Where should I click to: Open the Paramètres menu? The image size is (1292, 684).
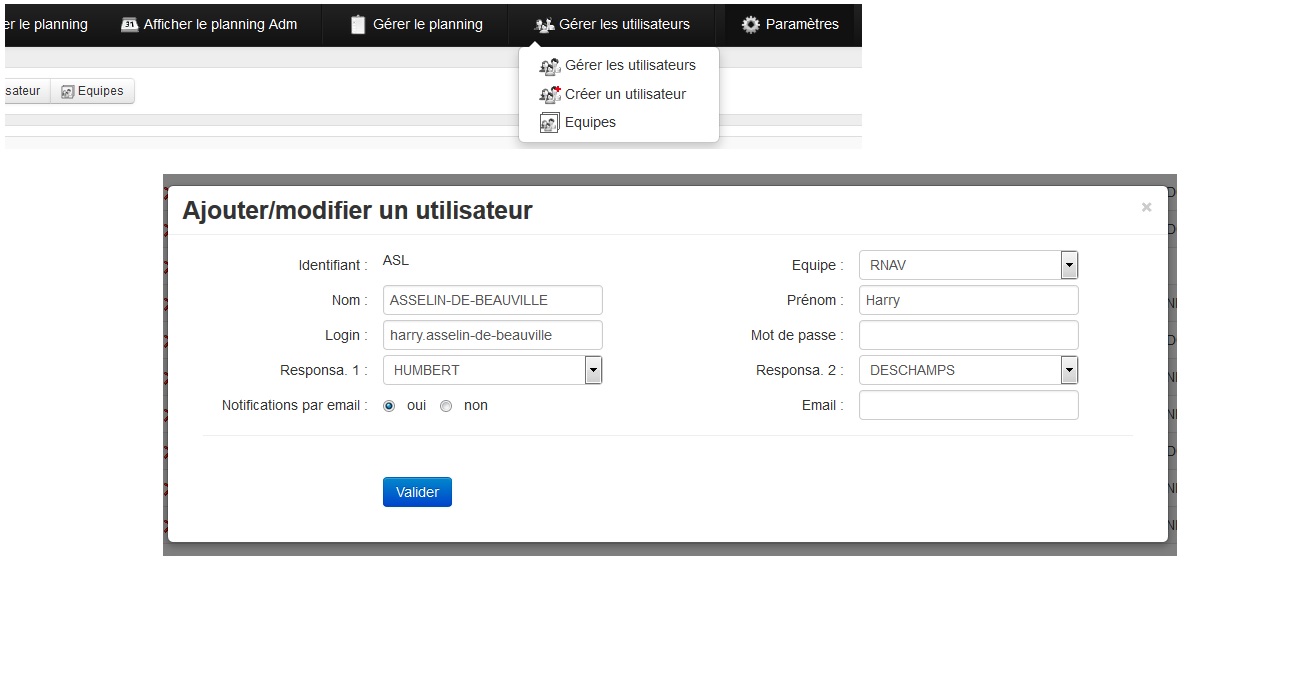(790, 24)
